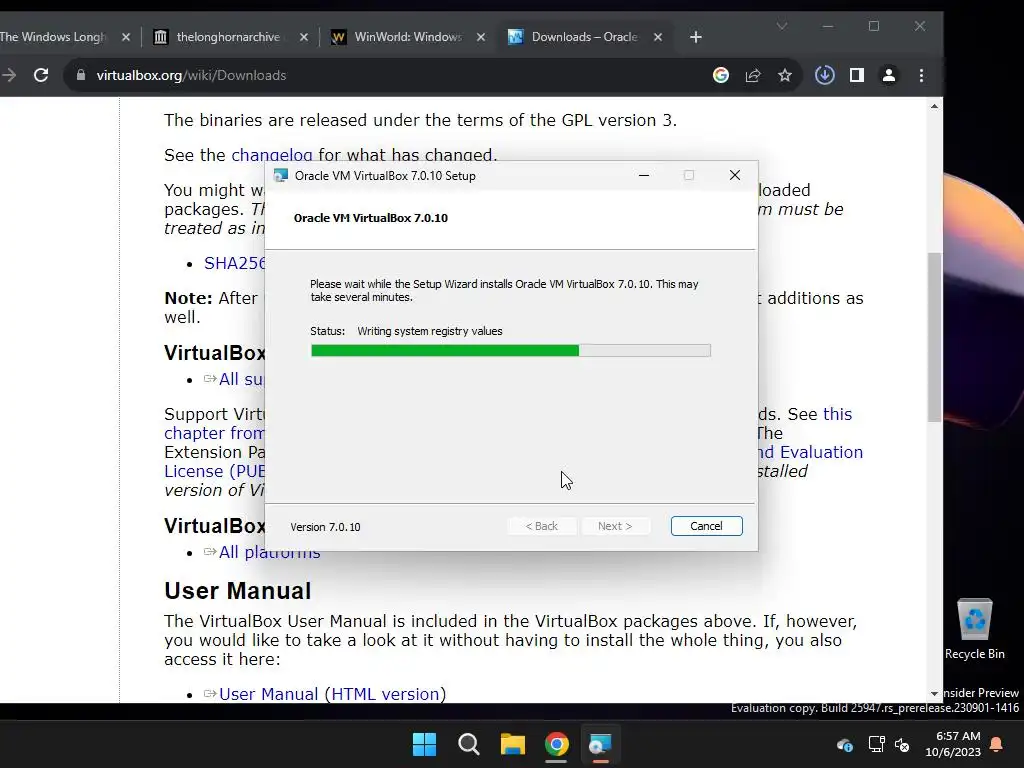
Task: Close The Windows Longhorn tab
Action: 126,37
